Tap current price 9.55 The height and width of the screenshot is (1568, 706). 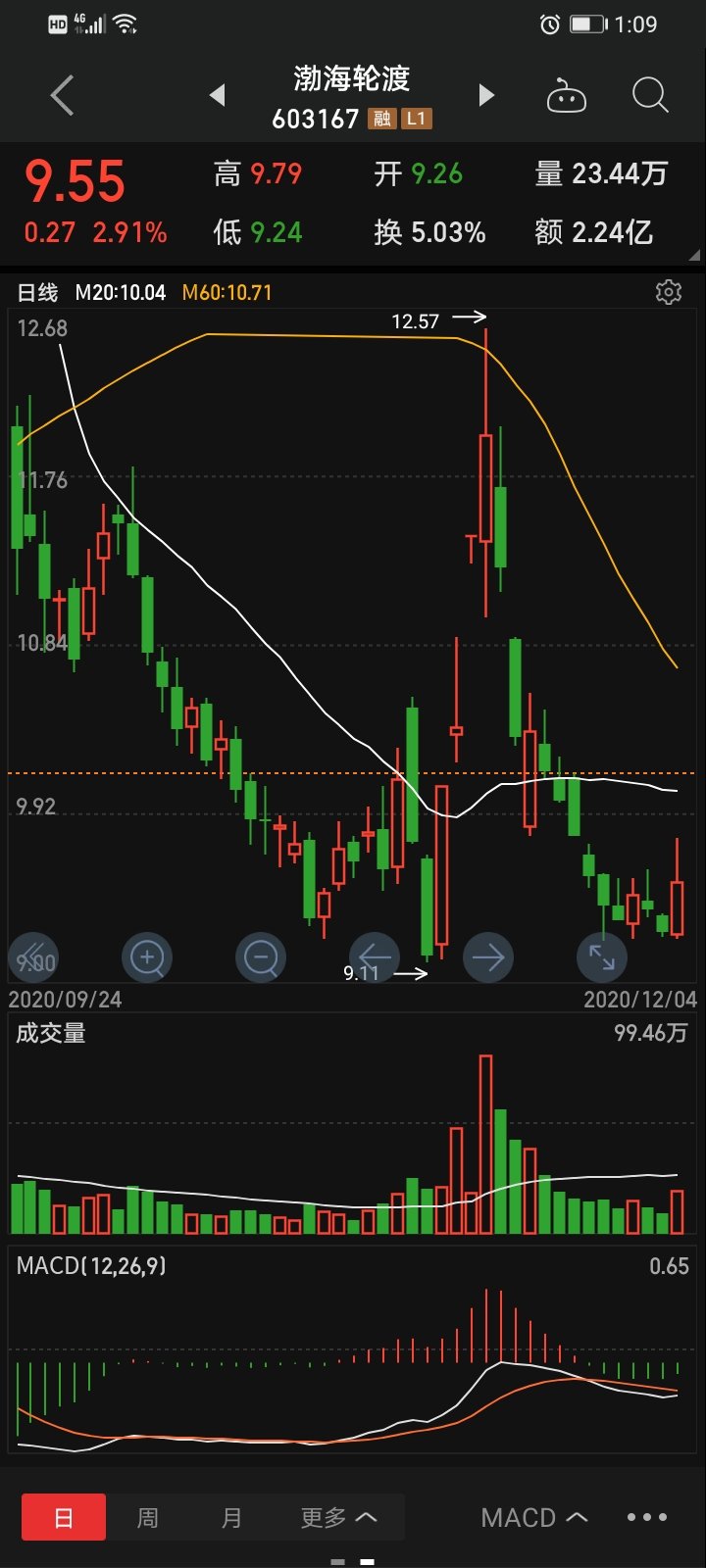(76, 181)
